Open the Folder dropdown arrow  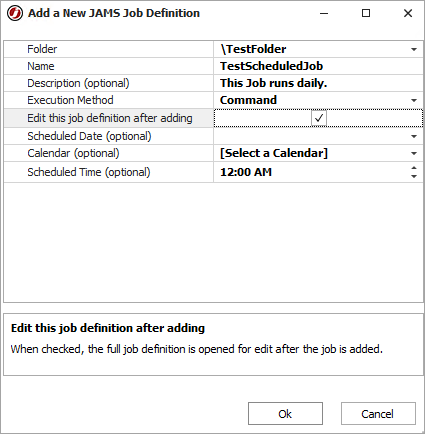pyautogui.click(x=414, y=49)
